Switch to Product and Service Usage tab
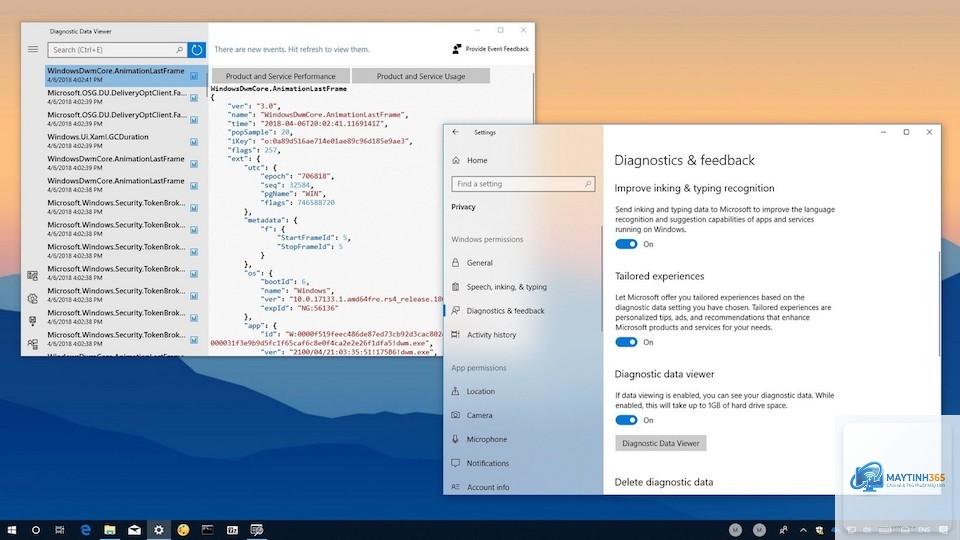The height and width of the screenshot is (540, 960). 421,76
